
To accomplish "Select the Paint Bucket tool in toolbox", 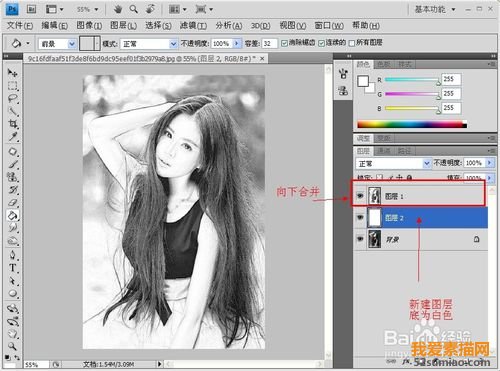I will pos(13,215).
